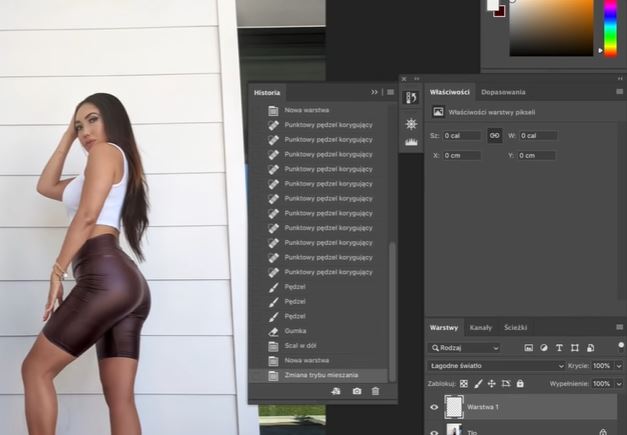Expand the Krycie opacity slider arrow
Screen dimensions: 627x435
tap(619, 366)
